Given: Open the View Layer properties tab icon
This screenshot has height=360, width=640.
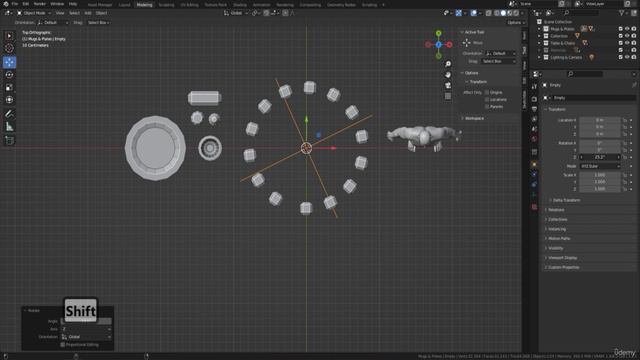Looking at the screenshot, I should tap(534, 119).
